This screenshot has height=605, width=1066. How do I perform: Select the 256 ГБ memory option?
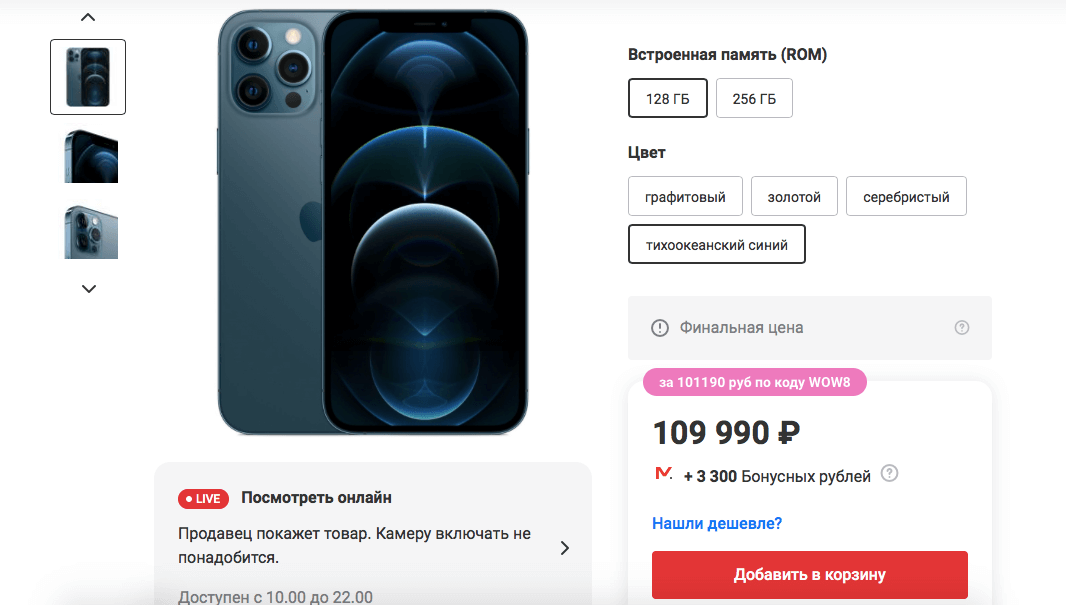754,98
